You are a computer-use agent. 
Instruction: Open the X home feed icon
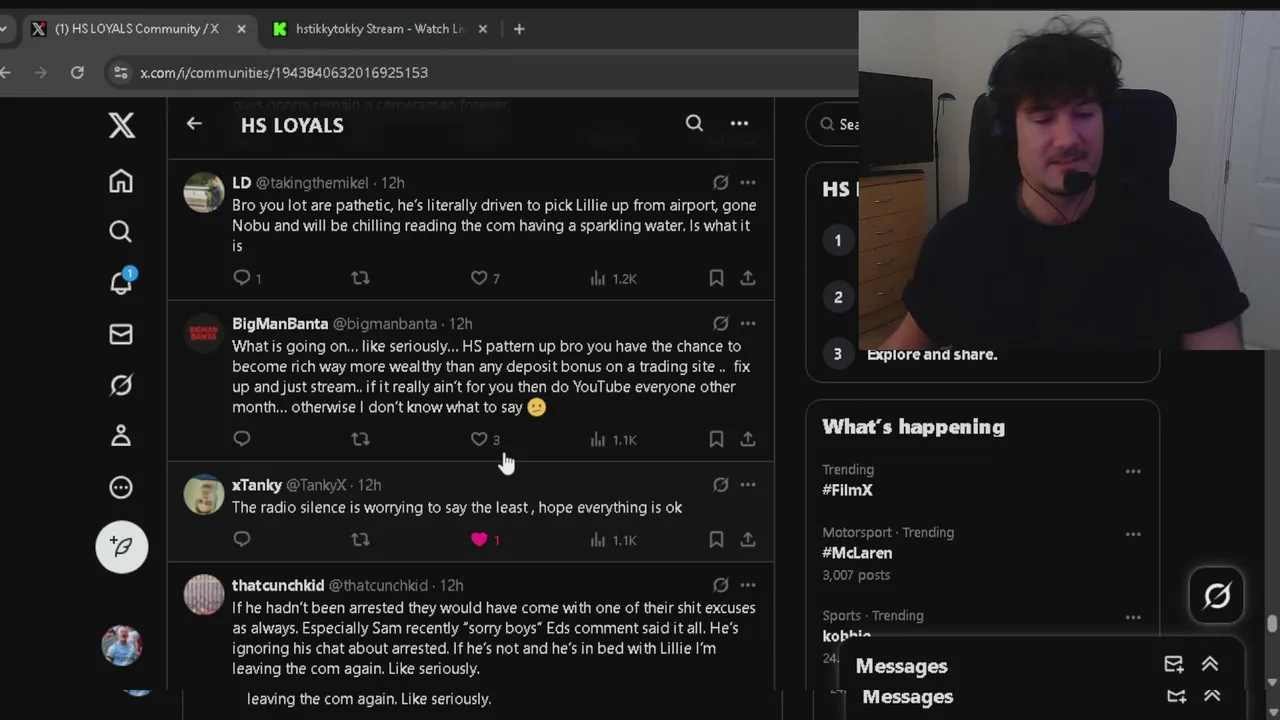[121, 181]
